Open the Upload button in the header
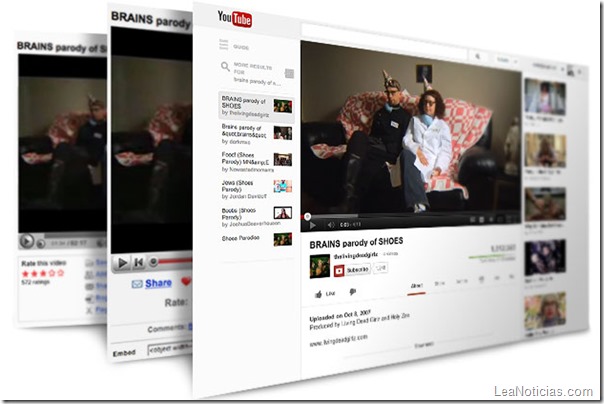Viewport: 604px width, 404px height. 503,60
